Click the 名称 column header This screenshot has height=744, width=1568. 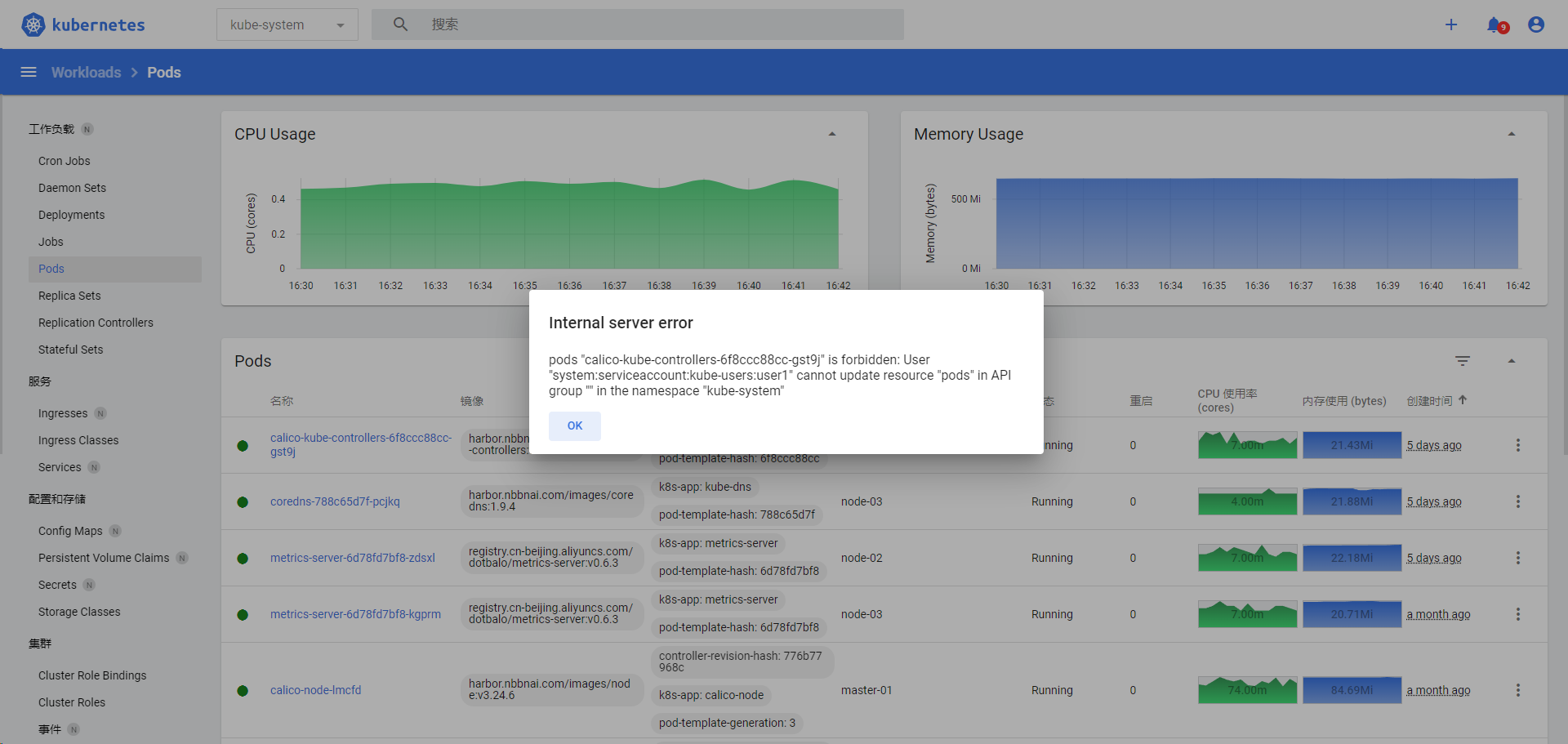282,401
